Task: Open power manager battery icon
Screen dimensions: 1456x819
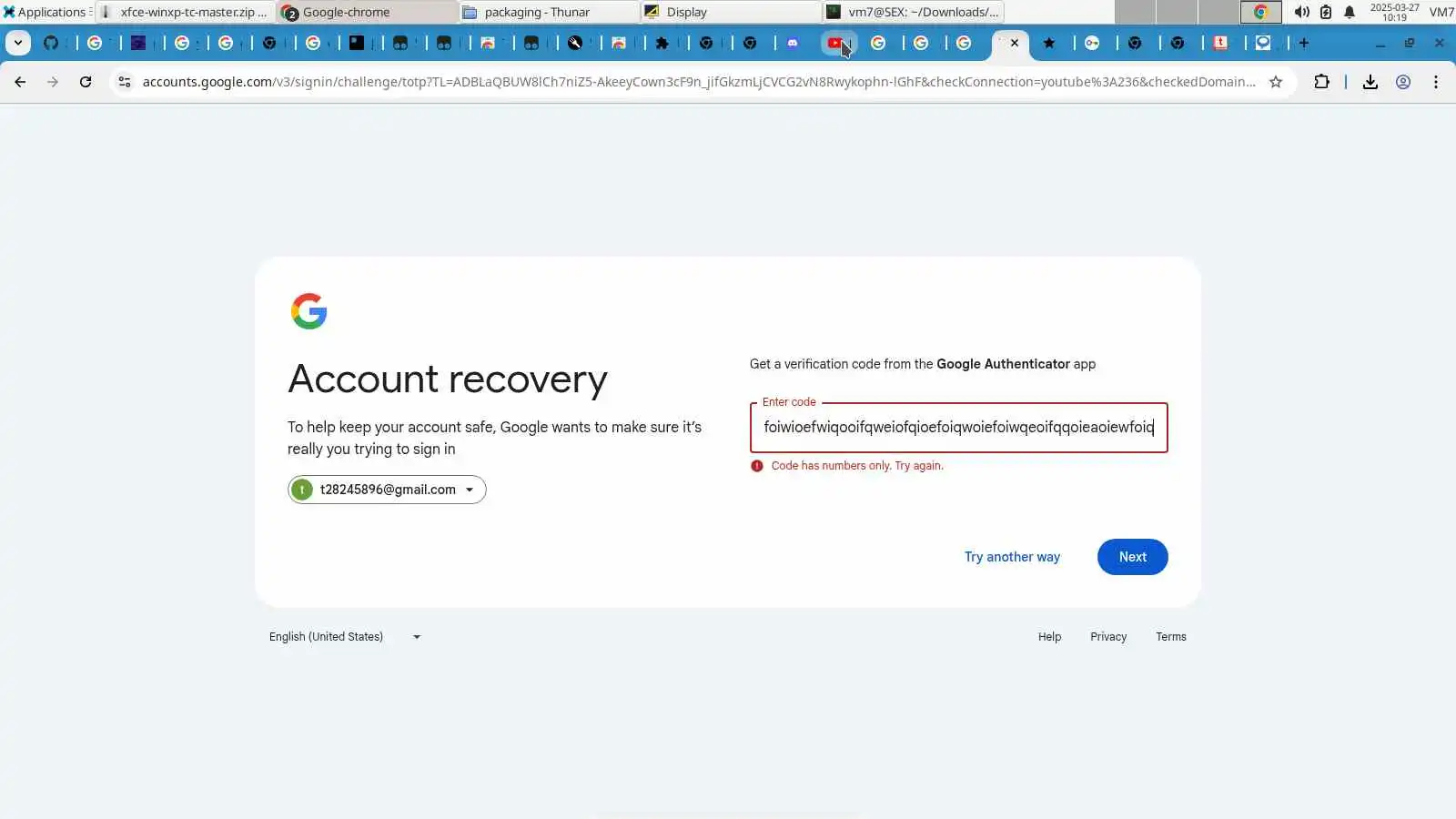Action: (x=1326, y=12)
